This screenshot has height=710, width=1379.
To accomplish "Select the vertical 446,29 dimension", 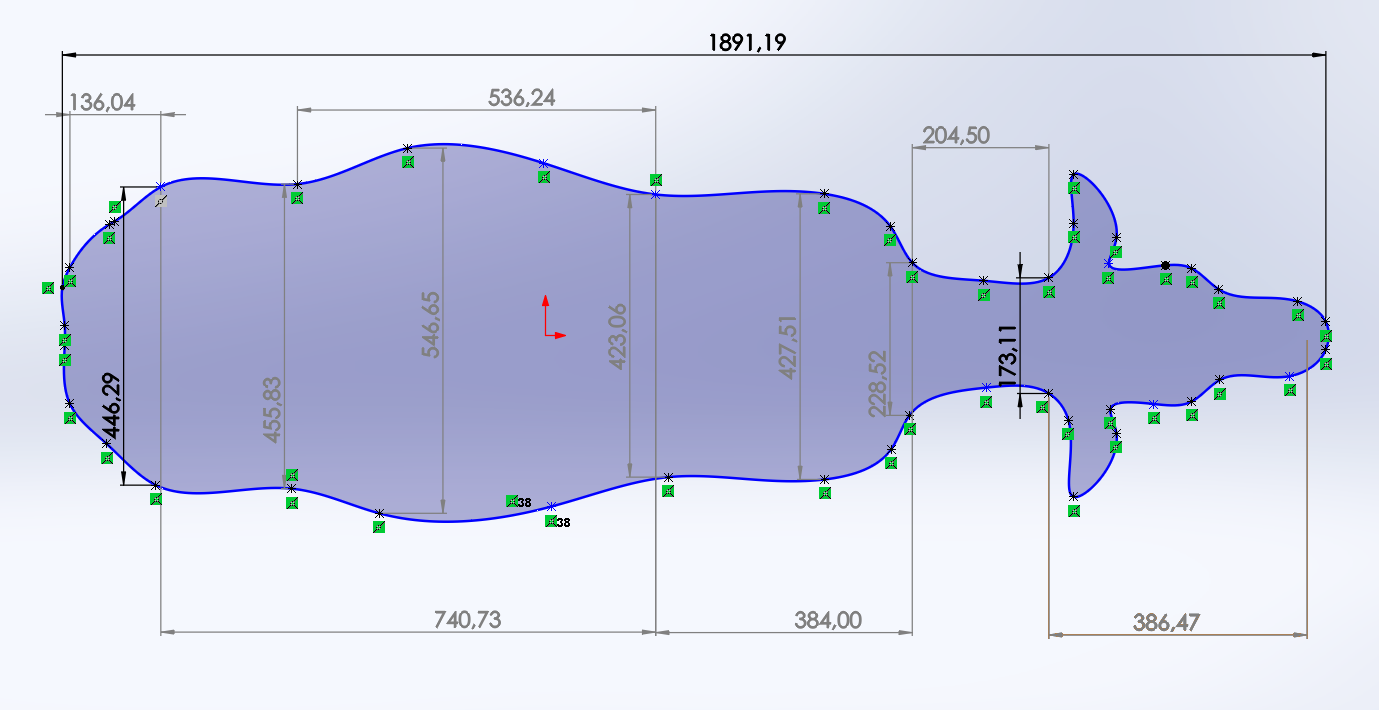I will [110, 405].
